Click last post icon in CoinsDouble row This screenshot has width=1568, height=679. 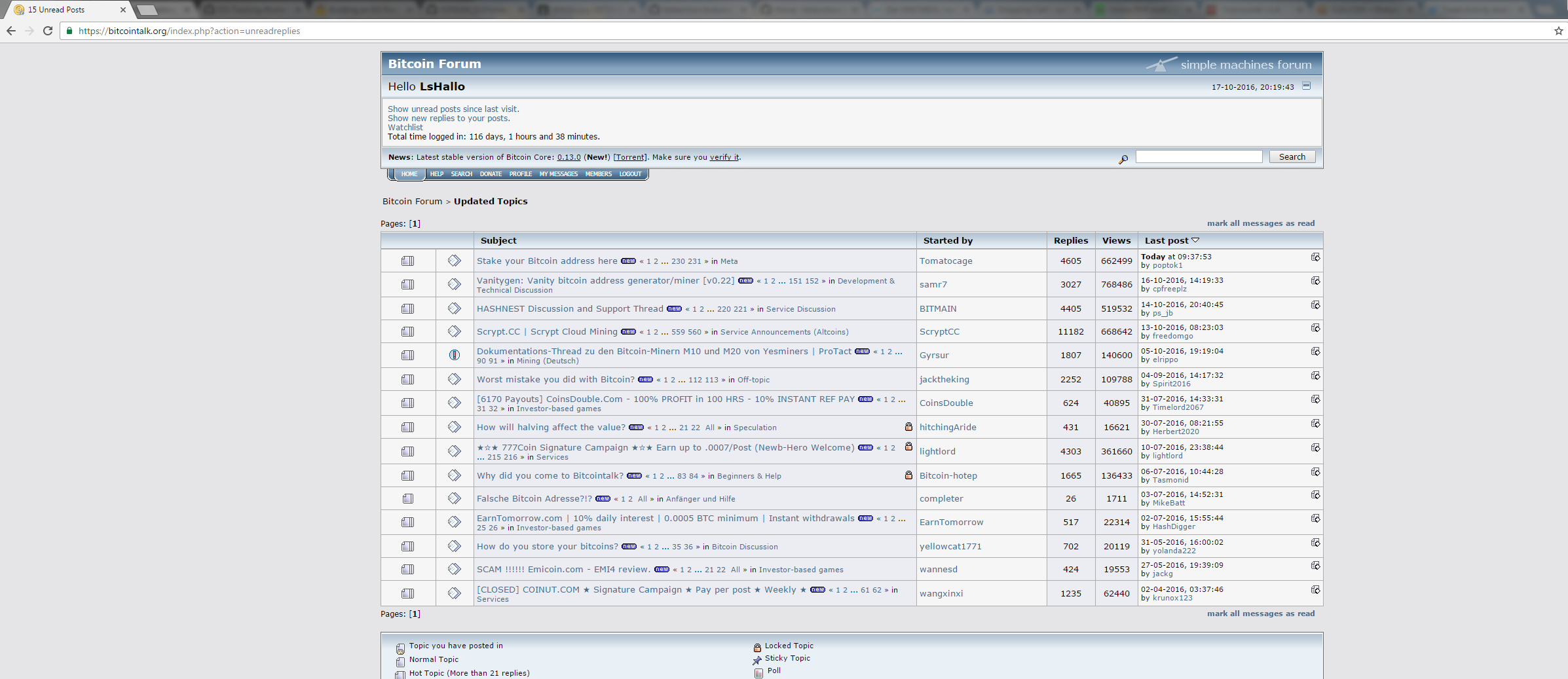point(1315,399)
